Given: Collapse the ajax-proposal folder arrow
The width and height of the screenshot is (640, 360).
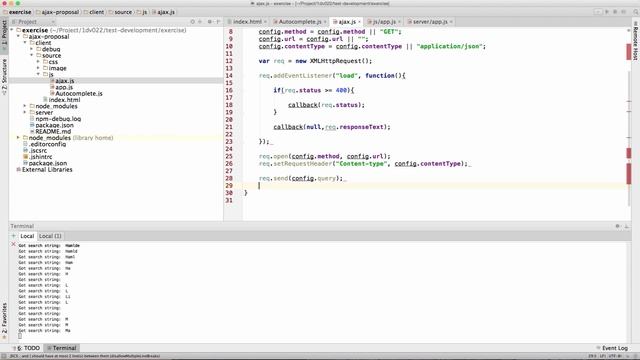Looking at the screenshot, I should [18, 37].
